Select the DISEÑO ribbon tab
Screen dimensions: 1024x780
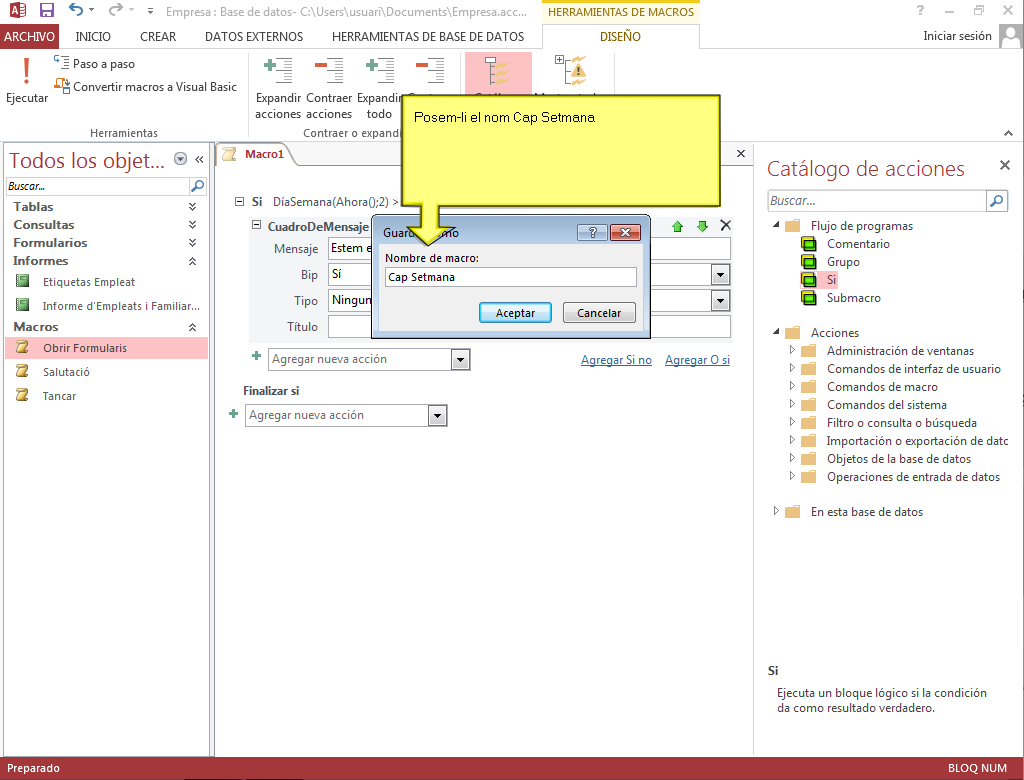(x=620, y=37)
